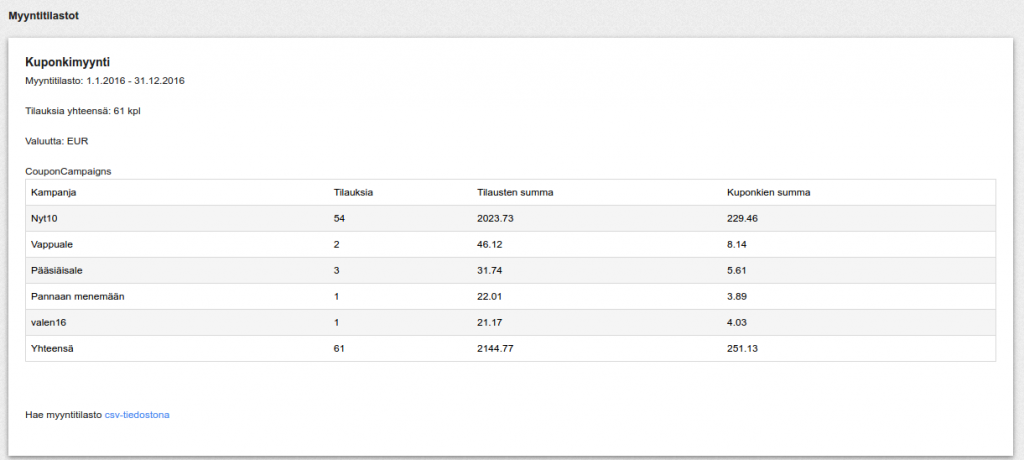This screenshot has width=1024, height=460.
Task: Open the csv-tiedostona download link
Action: [x=136, y=415]
